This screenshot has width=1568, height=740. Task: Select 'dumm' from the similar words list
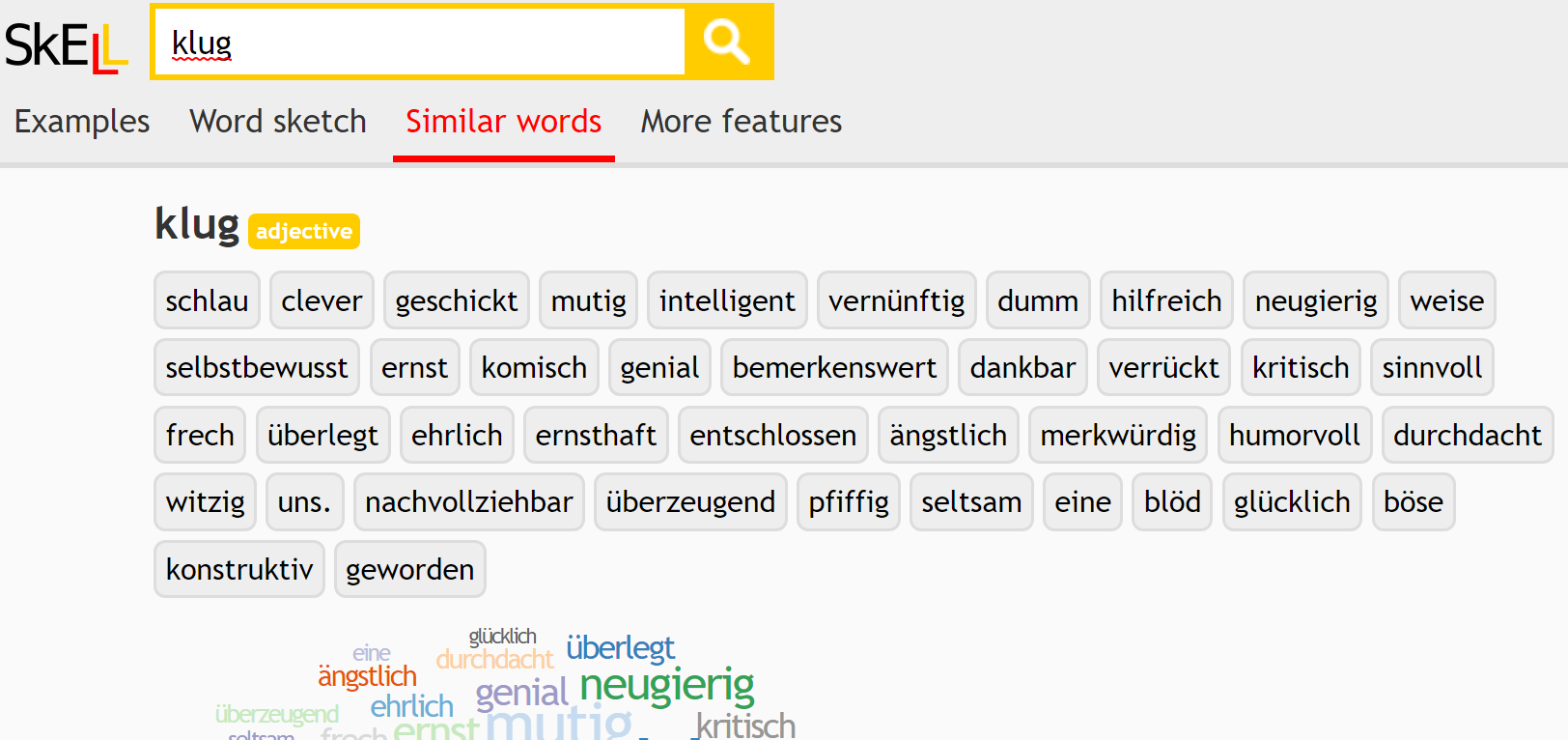point(1038,300)
